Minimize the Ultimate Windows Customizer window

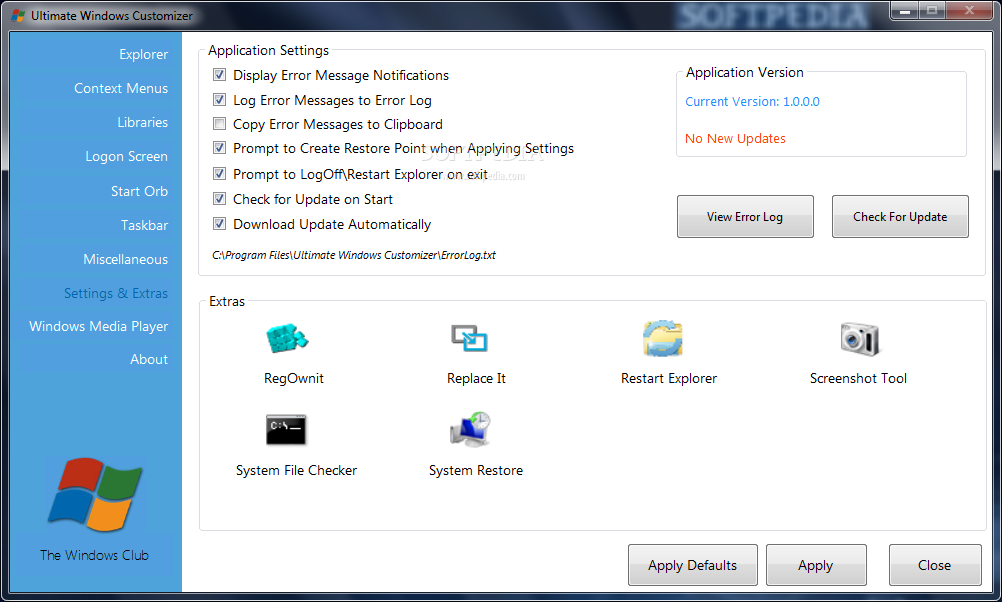pos(905,11)
